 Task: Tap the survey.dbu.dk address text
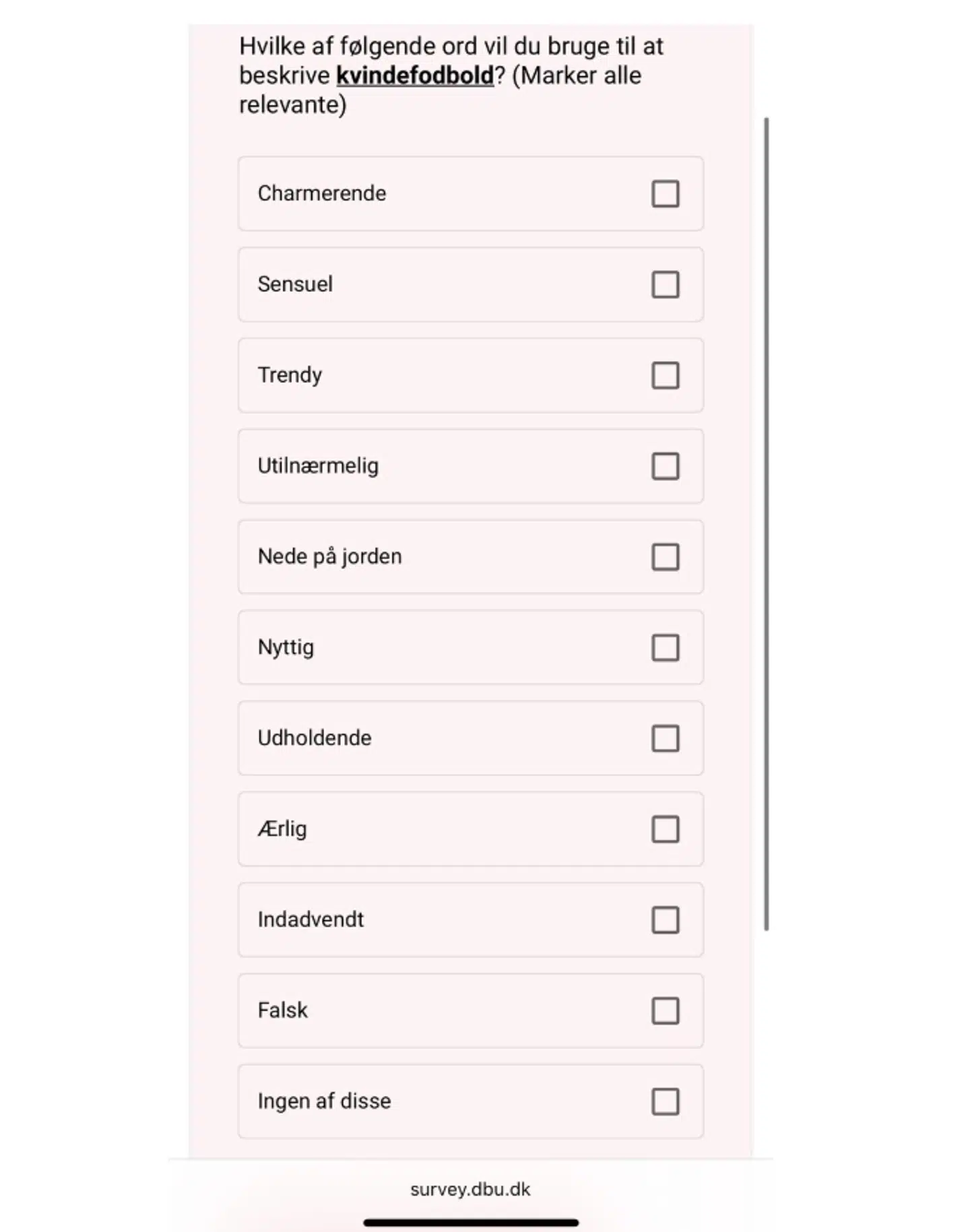coord(470,1190)
